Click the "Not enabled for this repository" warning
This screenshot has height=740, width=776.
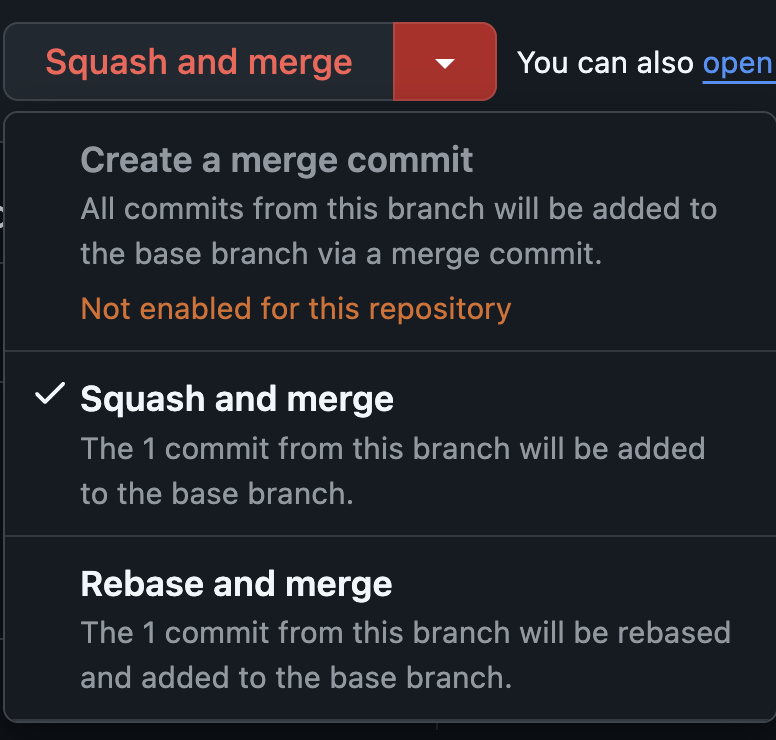coord(296,309)
